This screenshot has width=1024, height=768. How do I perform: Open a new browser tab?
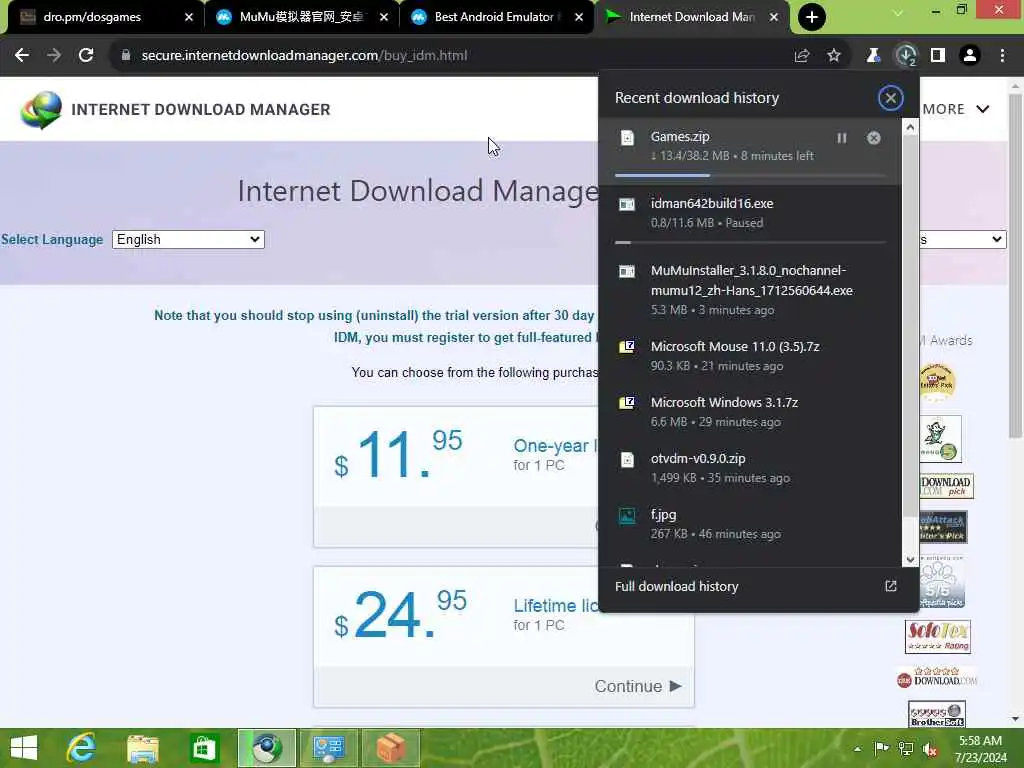click(x=812, y=17)
